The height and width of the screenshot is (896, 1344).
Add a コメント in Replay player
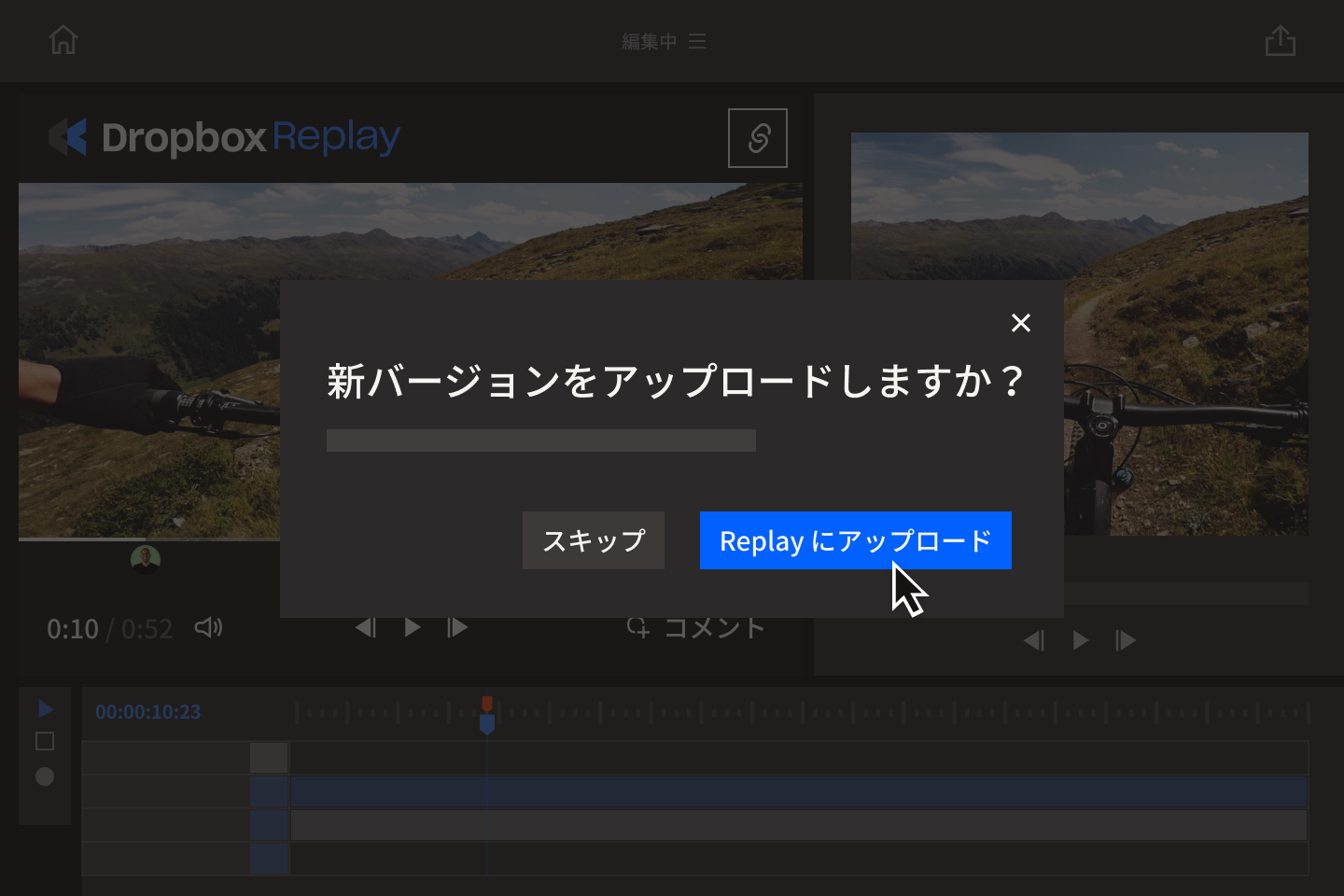pyautogui.click(x=695, y=627)
